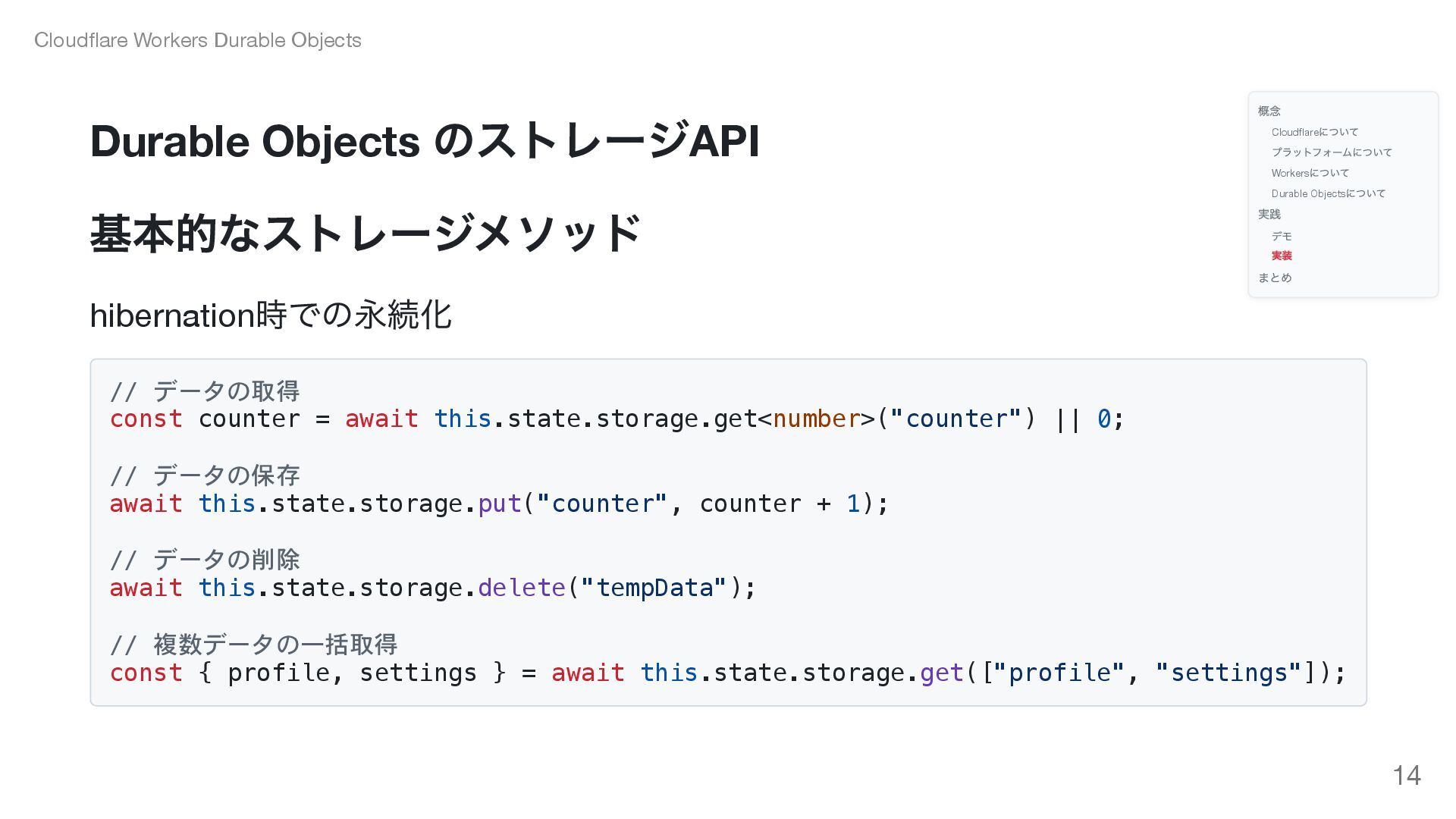
Task: Jump to Cloudflareについて in outline
Action: [x=1315, y=132]
